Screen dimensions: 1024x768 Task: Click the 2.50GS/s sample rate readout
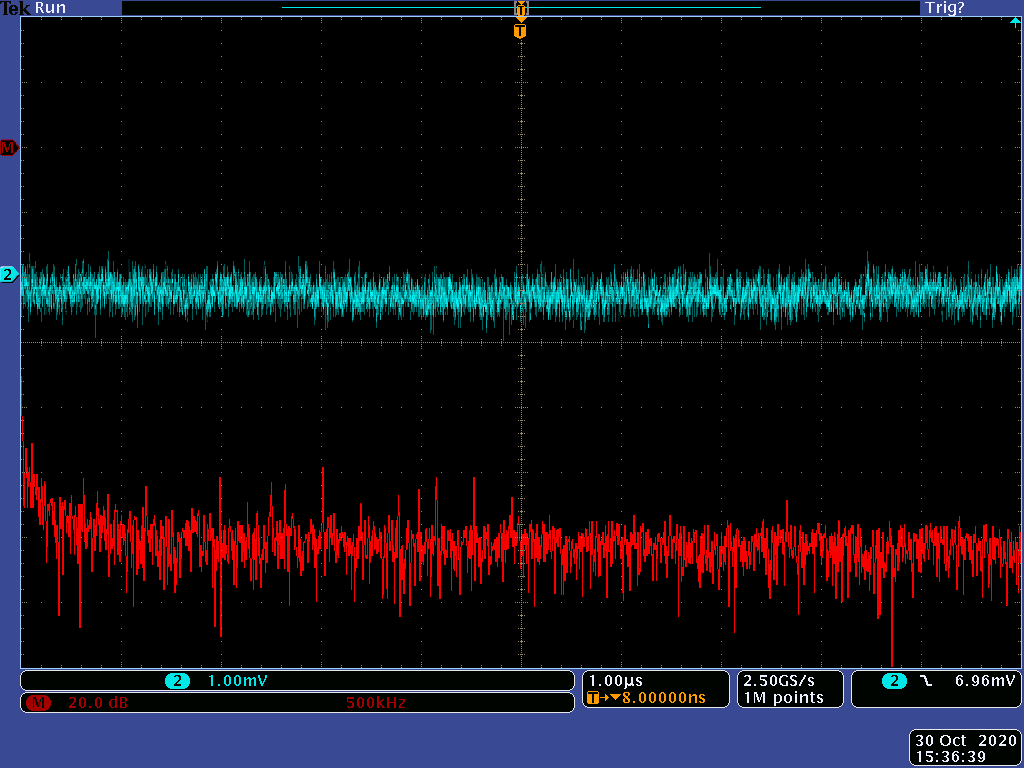[x=780, y=681]
